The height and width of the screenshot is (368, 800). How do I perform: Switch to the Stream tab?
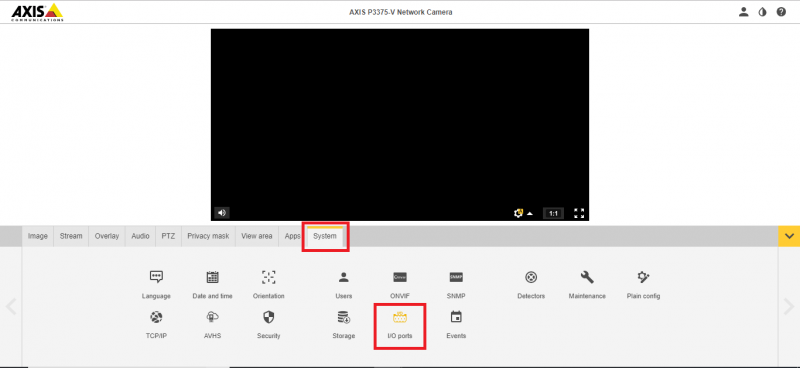click(x=71, y=236)
